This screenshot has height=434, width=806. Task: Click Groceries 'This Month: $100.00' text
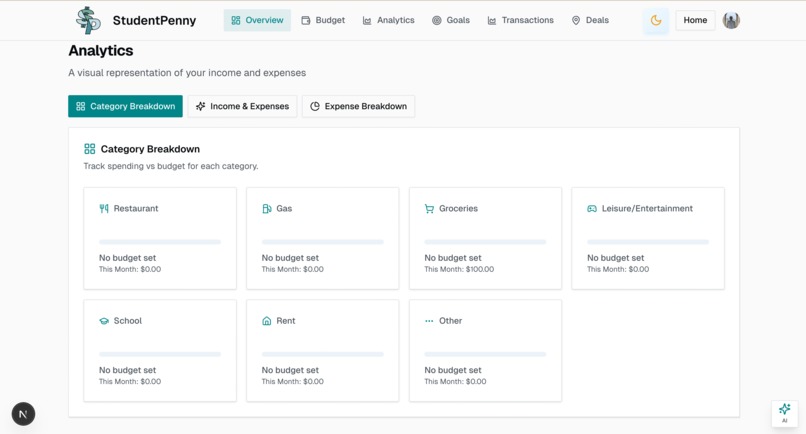pos(459,269)
